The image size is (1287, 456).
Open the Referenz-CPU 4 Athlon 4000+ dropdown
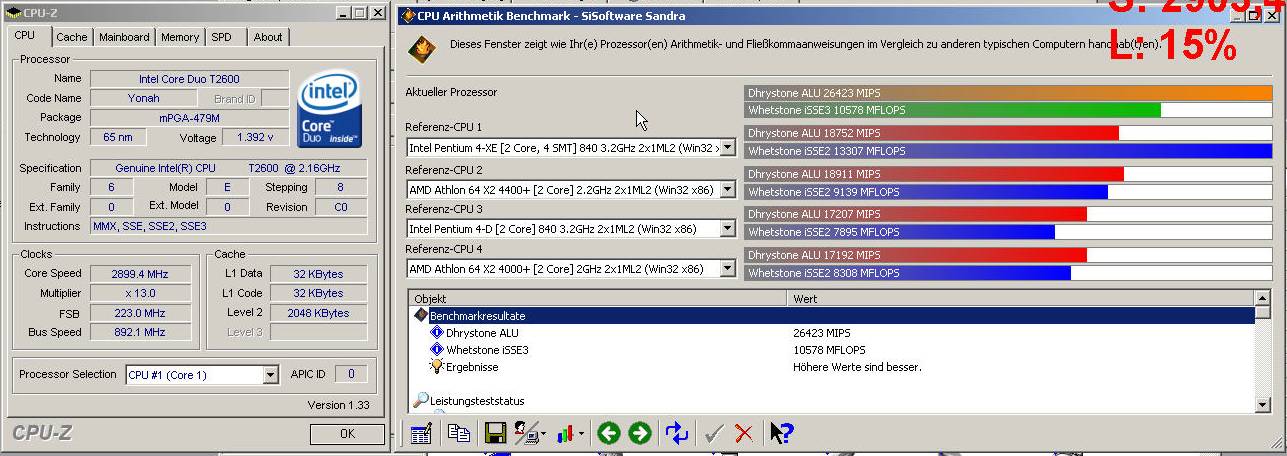[727, 269]
